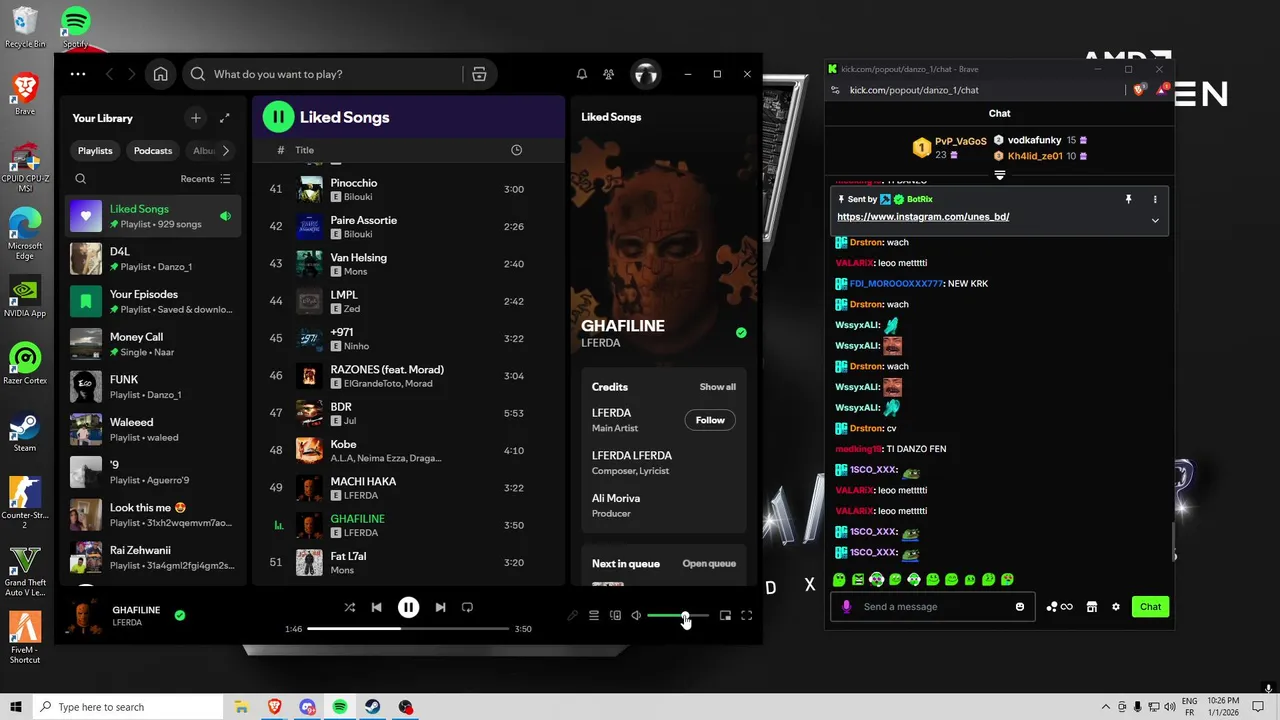1280x720 pixels.
Task: Open the Kick shop storefront icon
Action: (1092, 607)
